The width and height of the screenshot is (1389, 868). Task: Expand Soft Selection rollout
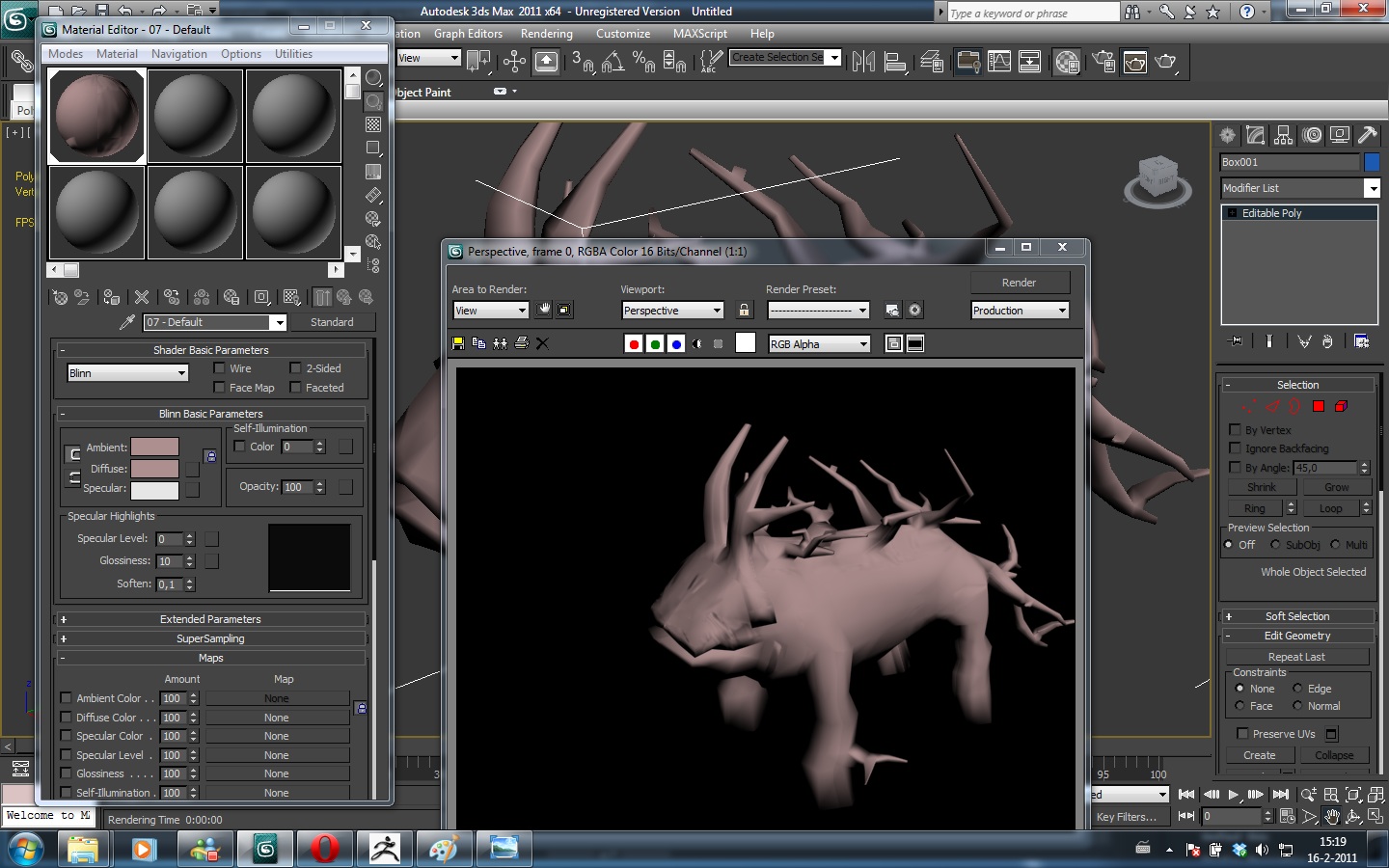tap(1297, 616)
